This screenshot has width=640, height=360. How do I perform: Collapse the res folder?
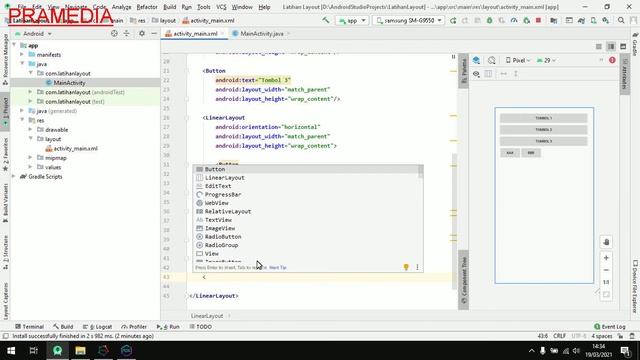click(x=22, y=120)
